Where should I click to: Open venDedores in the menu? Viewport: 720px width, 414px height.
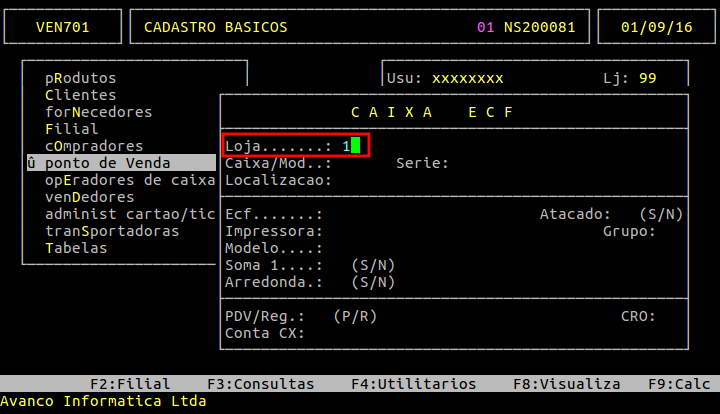point(90,197)
